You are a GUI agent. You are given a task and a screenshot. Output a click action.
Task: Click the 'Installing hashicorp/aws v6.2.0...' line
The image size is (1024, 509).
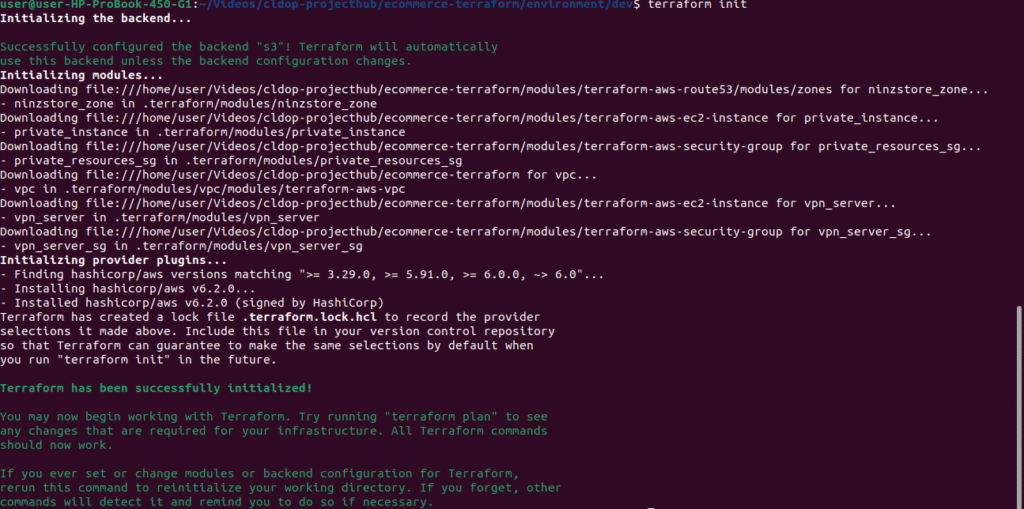[135, 289]
